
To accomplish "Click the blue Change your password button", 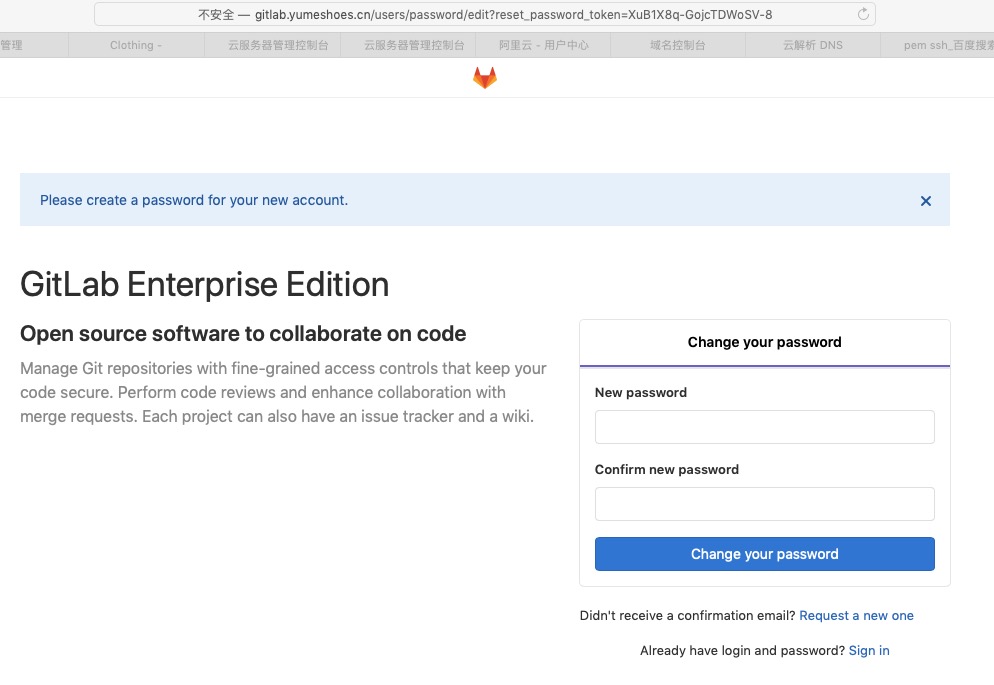I will (765, 554).
